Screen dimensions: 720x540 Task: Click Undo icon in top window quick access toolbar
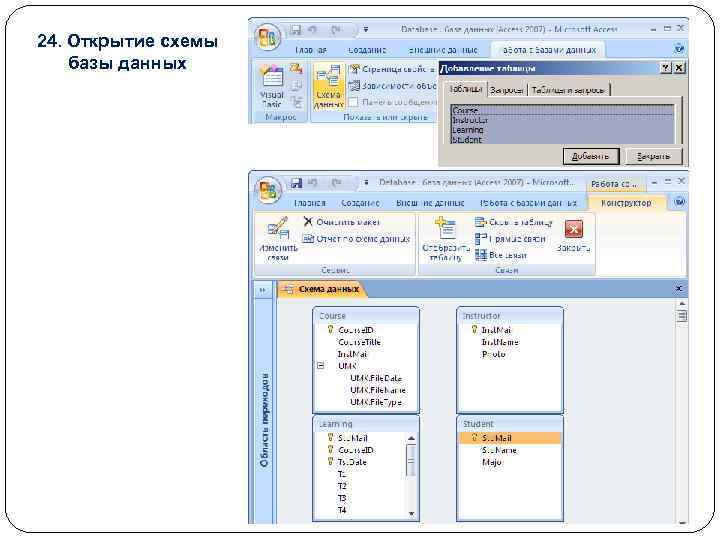point(314,30)
